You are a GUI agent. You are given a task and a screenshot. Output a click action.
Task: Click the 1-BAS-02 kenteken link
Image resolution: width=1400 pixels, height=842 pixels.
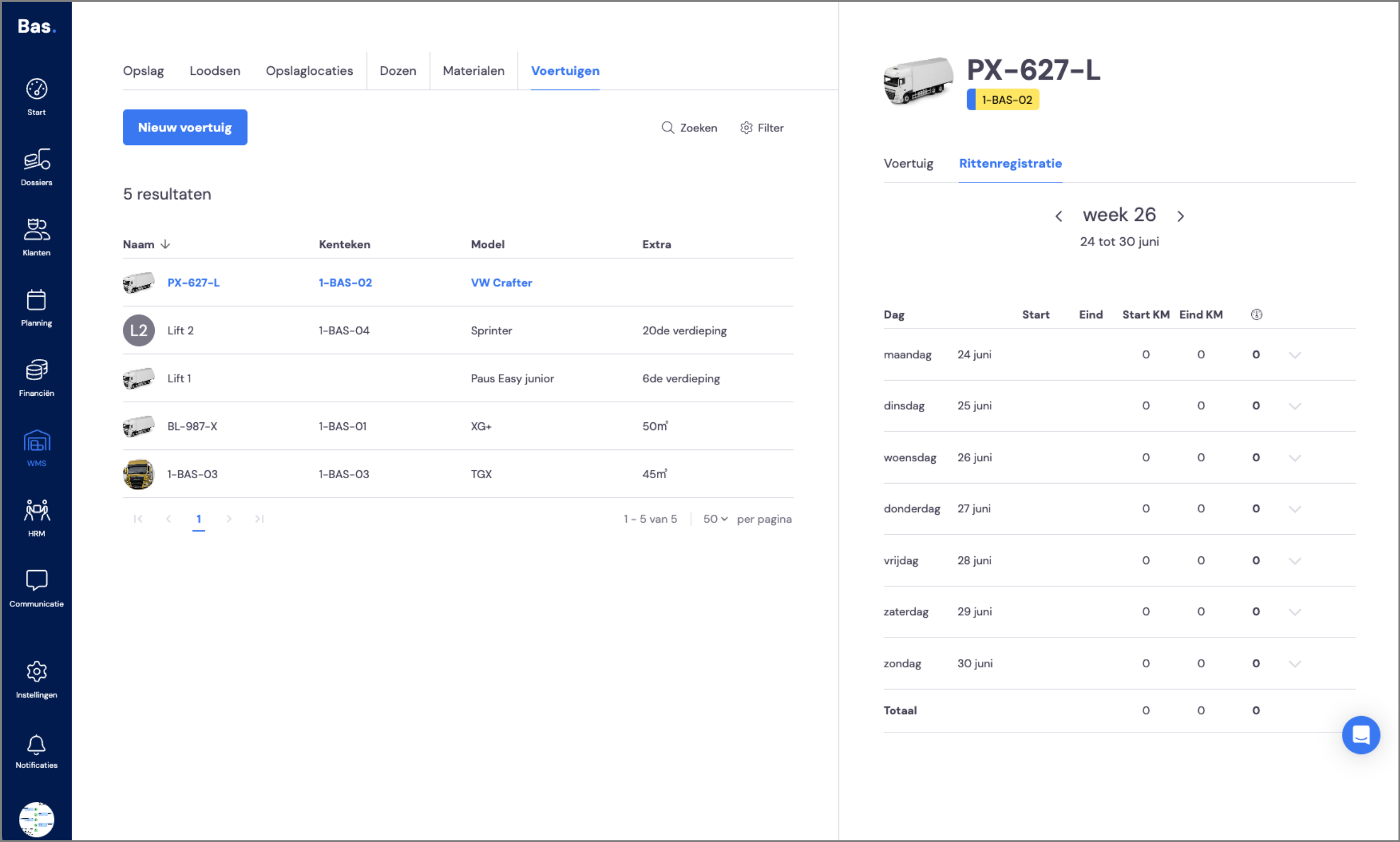(x=345, y=282)
